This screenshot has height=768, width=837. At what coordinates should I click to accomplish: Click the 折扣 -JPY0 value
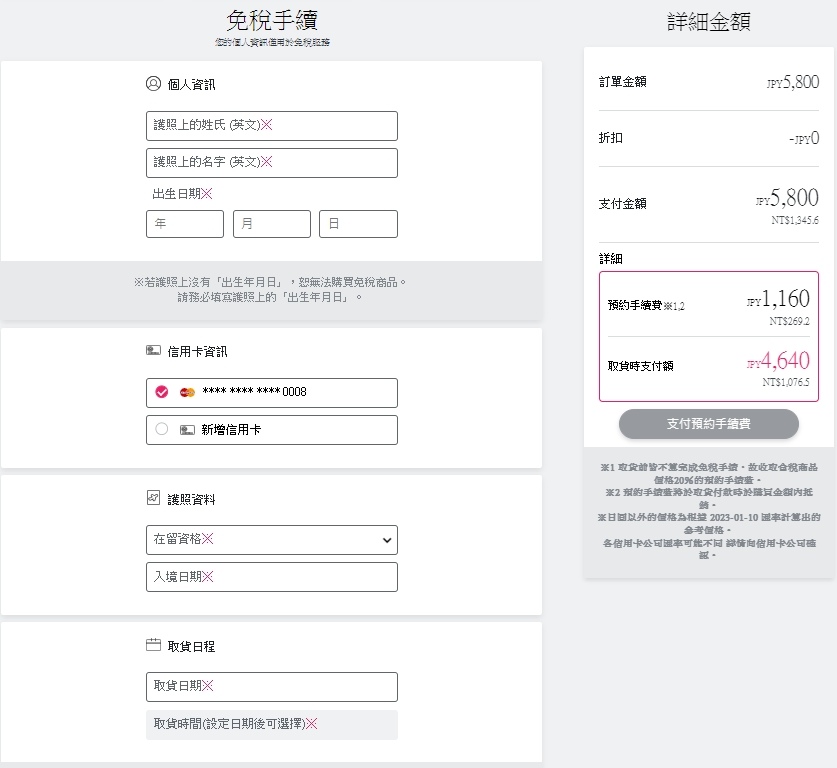pyautogui.click(x=804, y=138)
